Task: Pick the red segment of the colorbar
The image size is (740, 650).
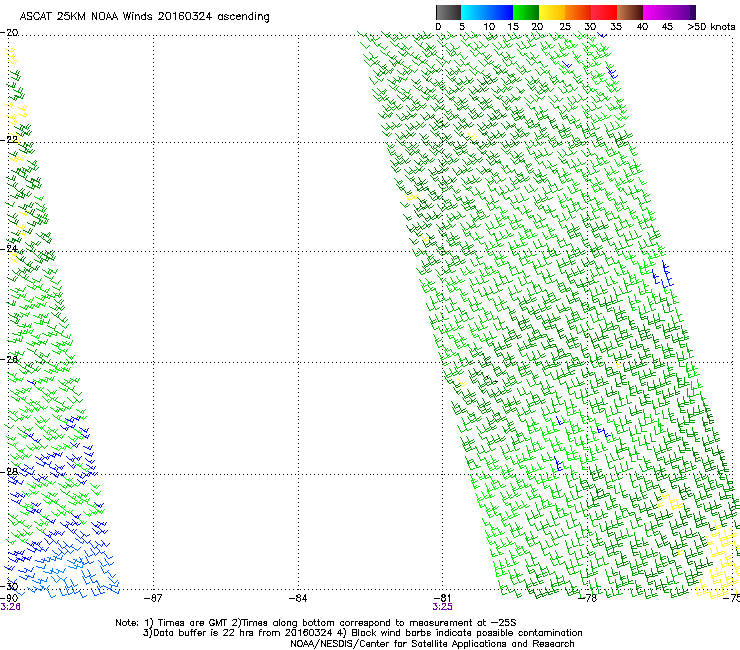Action: (604, 12)
